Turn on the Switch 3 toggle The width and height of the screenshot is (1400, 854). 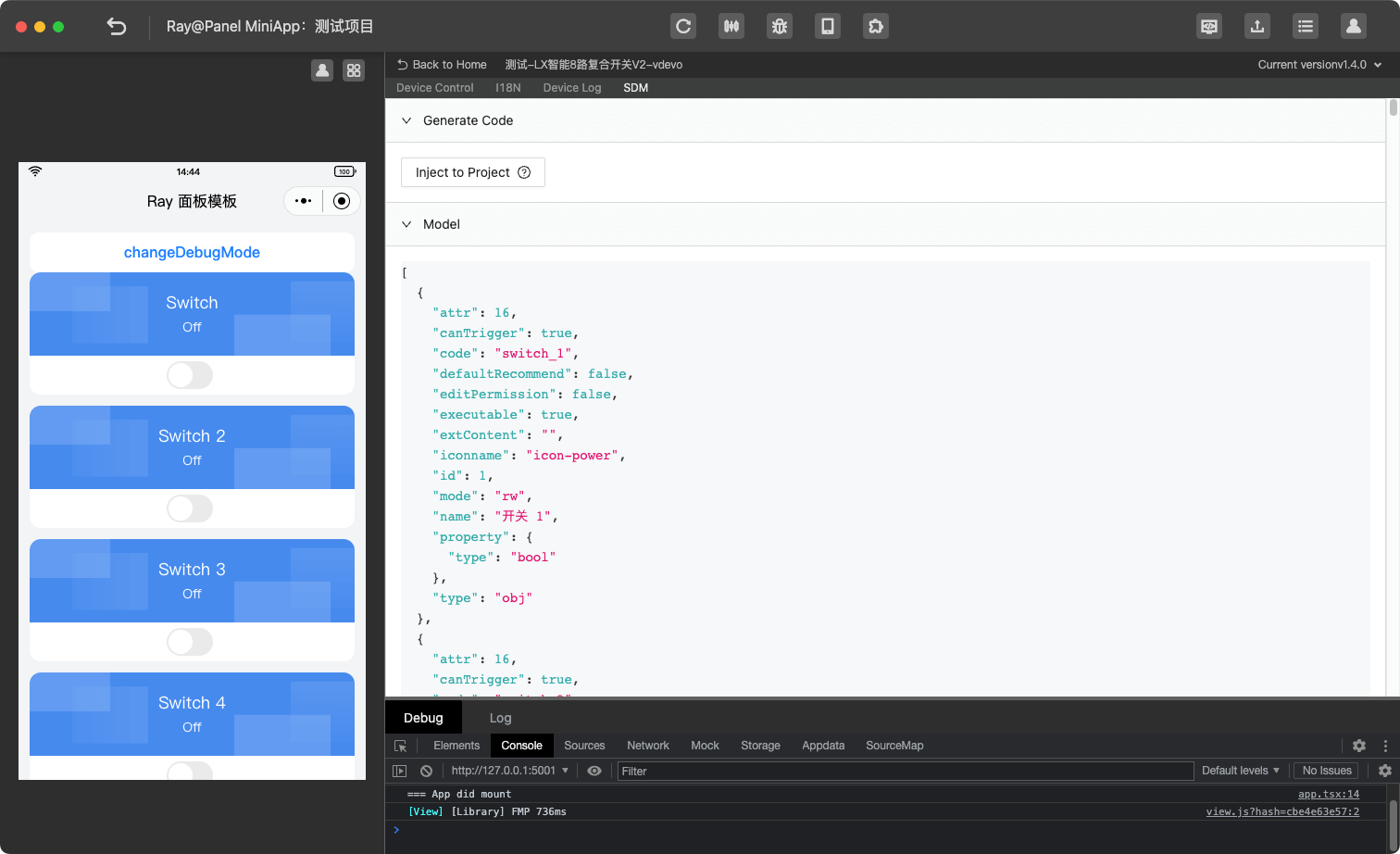tap(190, 642)
